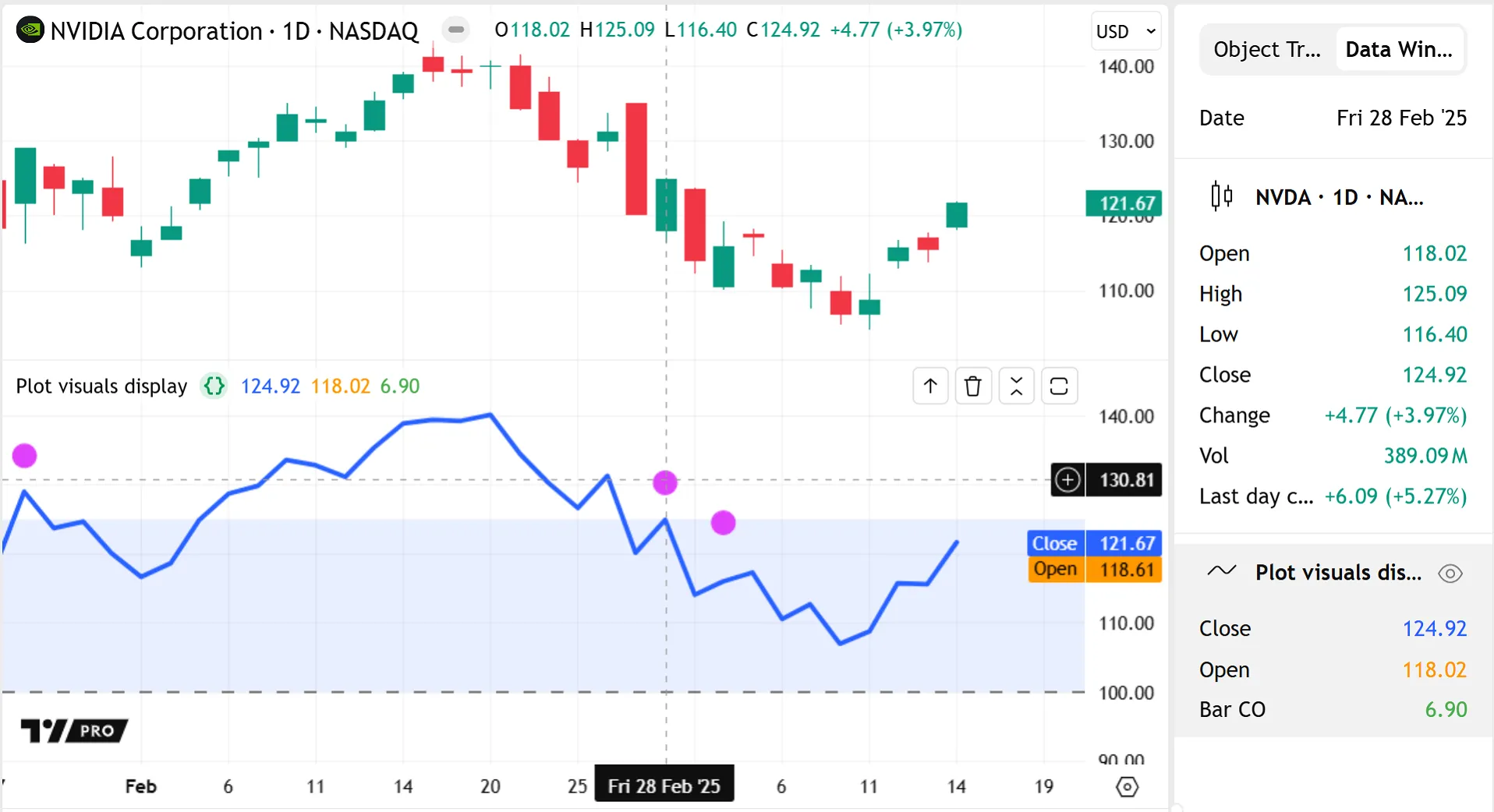This screenshot has width=1494, height=812.
Task: Switch to the Object Tree tab
Action: [1266, 50]
